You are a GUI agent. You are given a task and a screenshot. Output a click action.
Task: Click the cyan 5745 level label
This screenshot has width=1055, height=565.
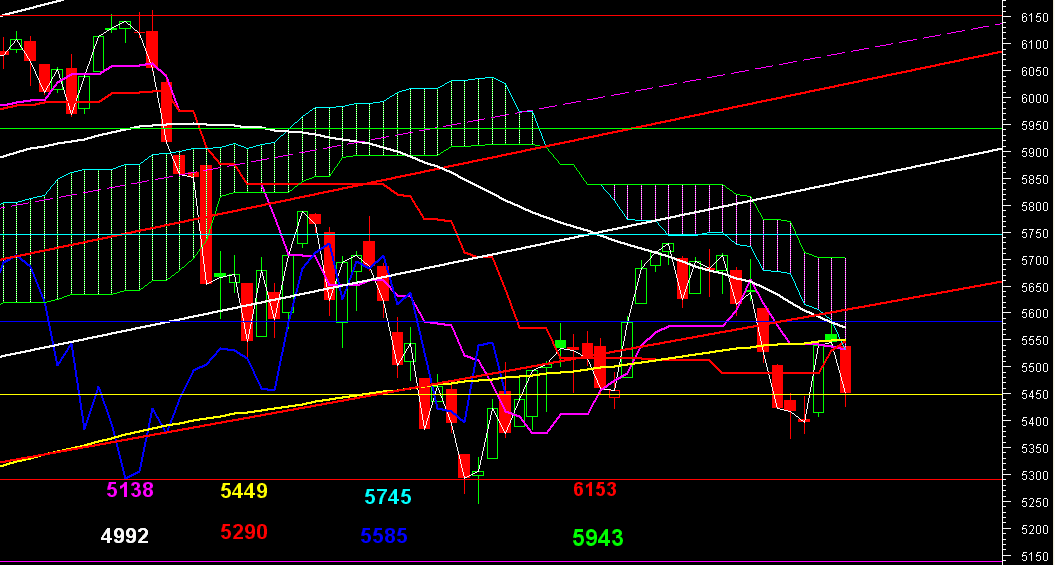coord(388,498)
